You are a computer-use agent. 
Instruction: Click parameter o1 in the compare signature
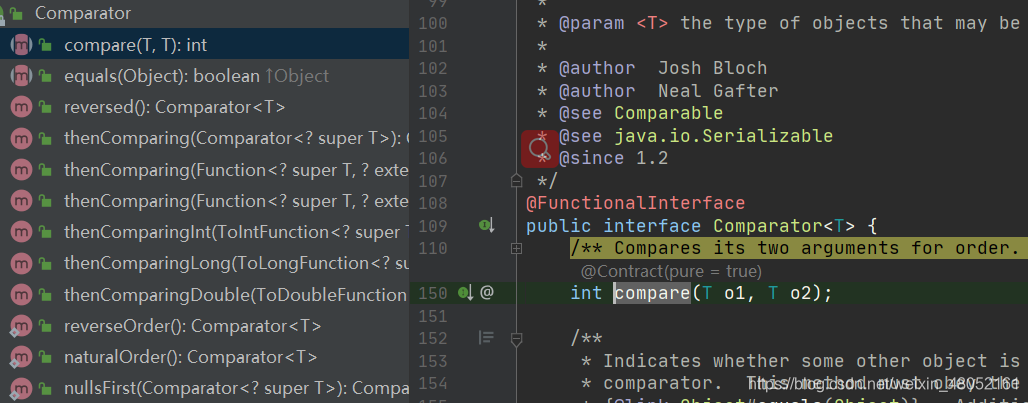tap(734, 294)
